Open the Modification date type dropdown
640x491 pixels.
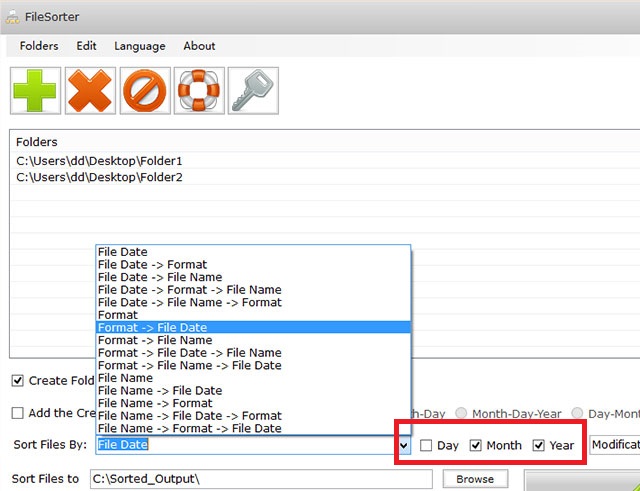tap(615, 445)
